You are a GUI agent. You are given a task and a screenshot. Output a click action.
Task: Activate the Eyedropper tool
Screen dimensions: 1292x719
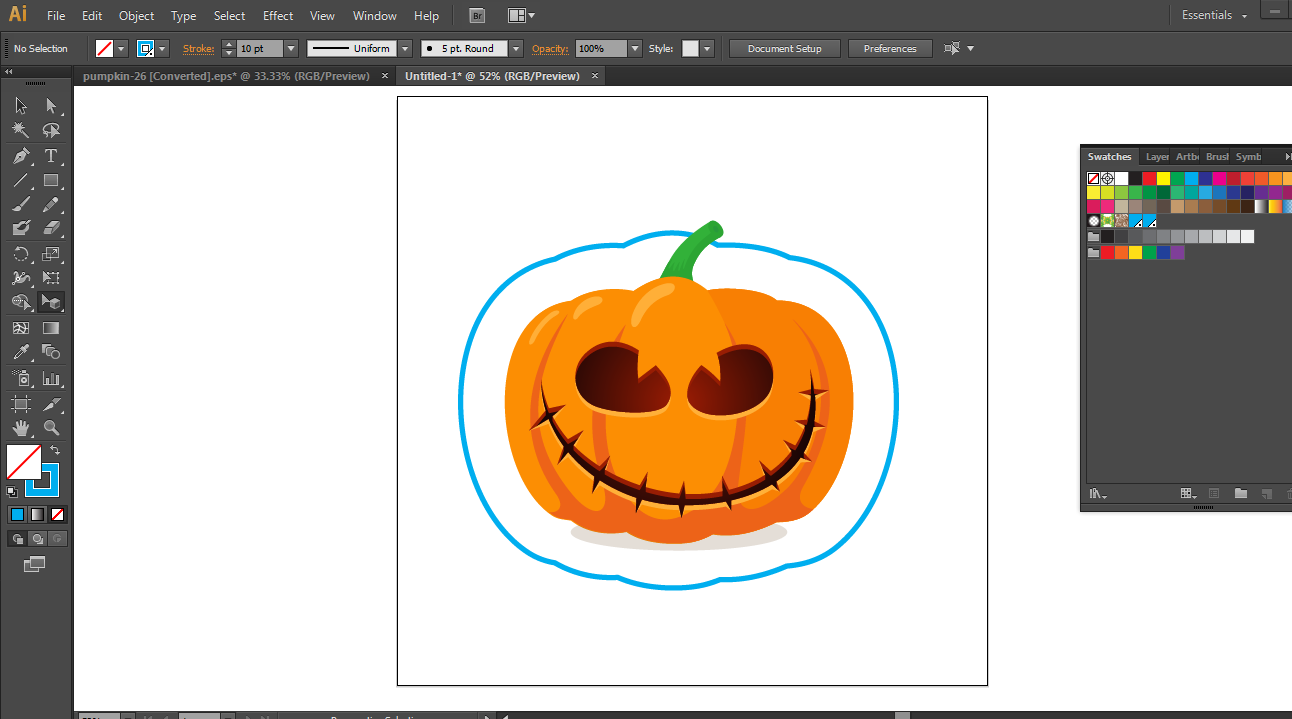pyautogui.click(x=20, y=352)
